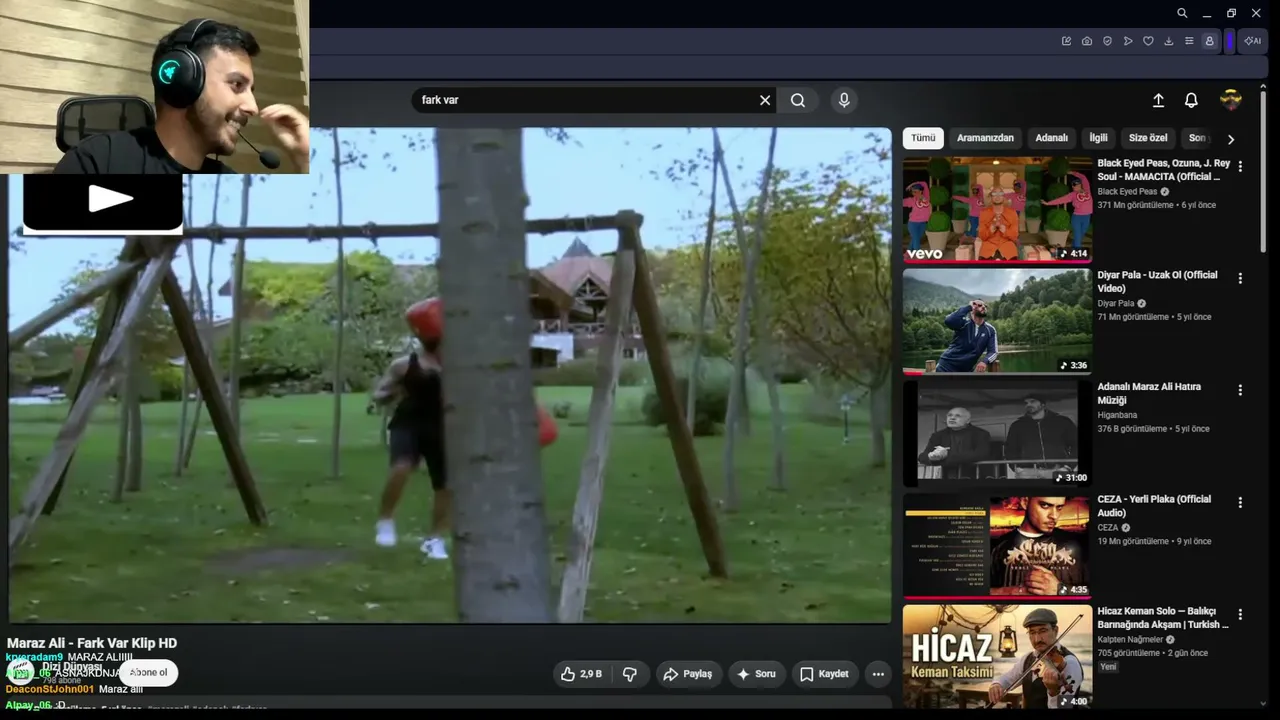The height and width of the screenshot is (720, 1280).
Task: Select the Adanalı filter chip
Action: point(1052,138)
